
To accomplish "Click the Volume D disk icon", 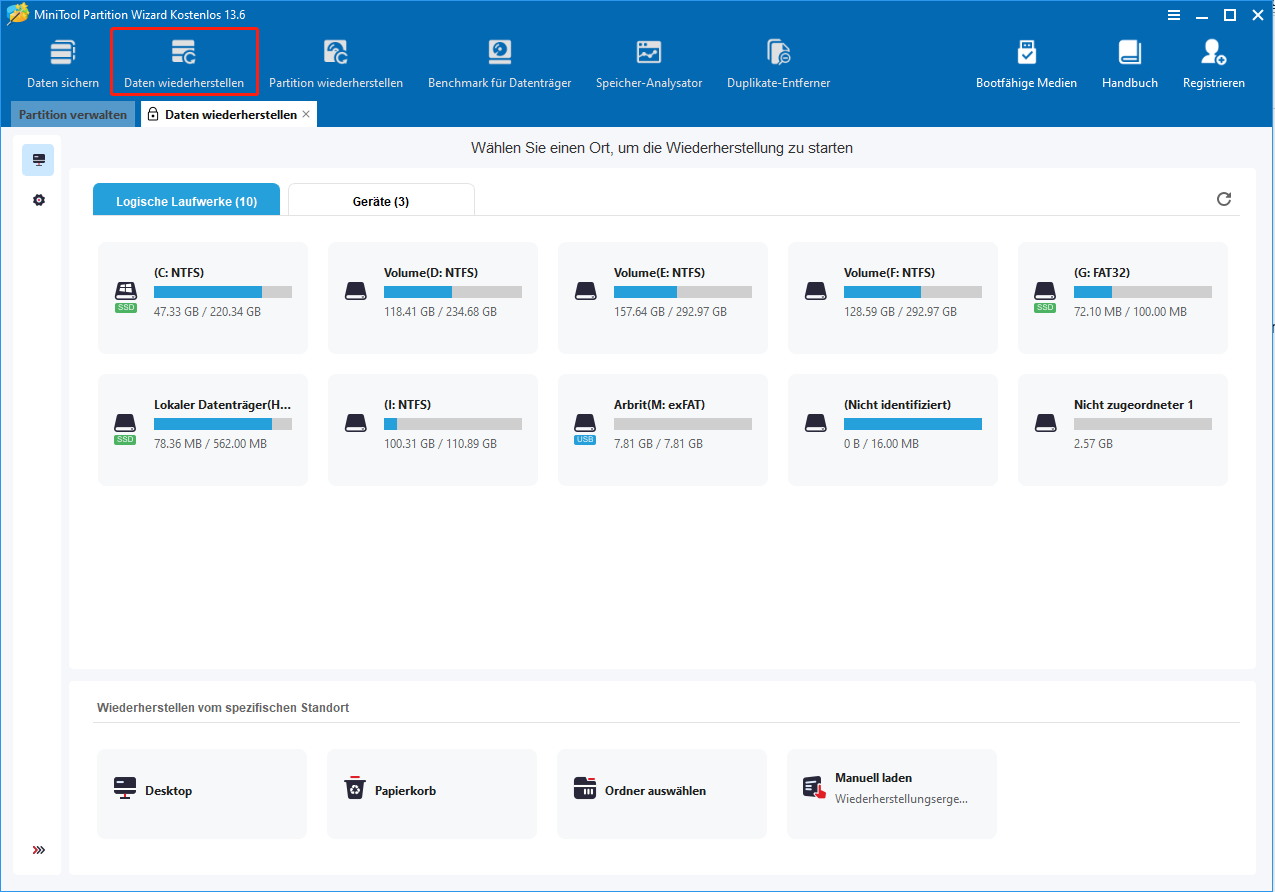I will click(x=355, y=291).
